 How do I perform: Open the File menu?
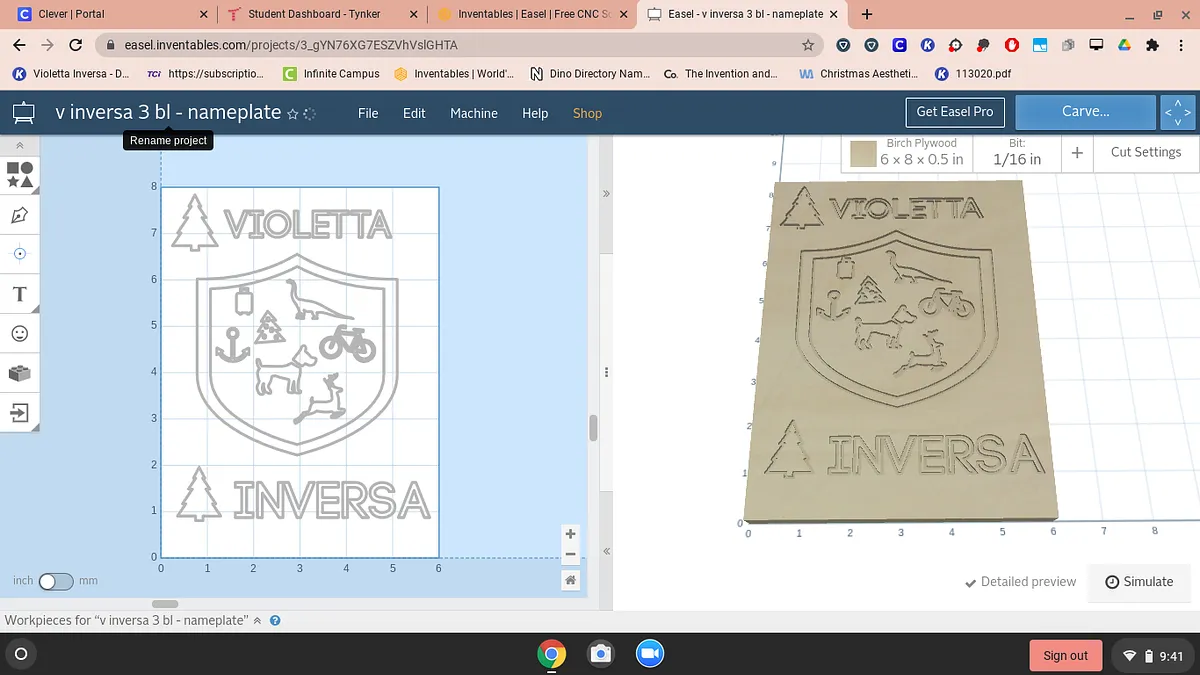368,113
